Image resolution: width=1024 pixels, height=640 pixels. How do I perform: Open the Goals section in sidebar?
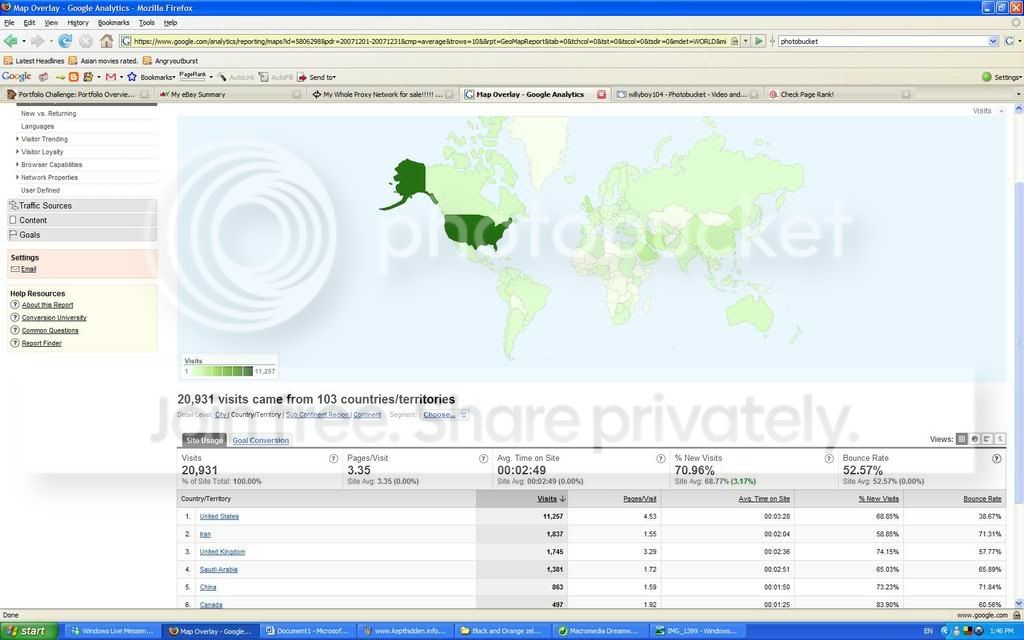[82, 234]
